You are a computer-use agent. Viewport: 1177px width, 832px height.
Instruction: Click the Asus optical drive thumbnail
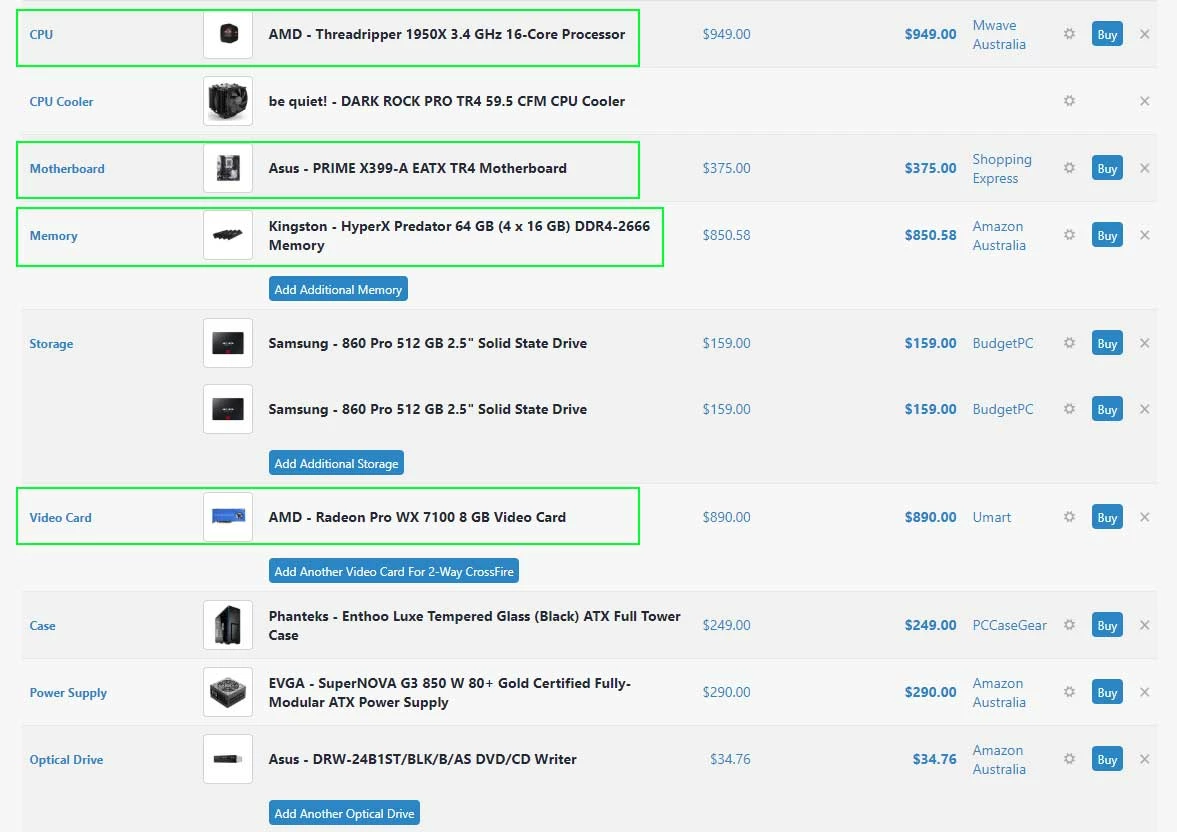(228, 758)
